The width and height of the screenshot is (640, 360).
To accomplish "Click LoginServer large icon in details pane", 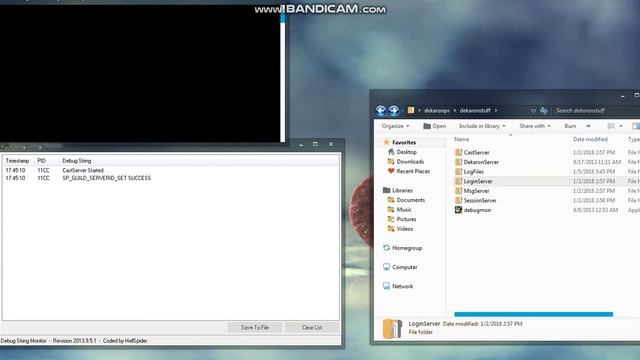I will click(x=392, y=329).
